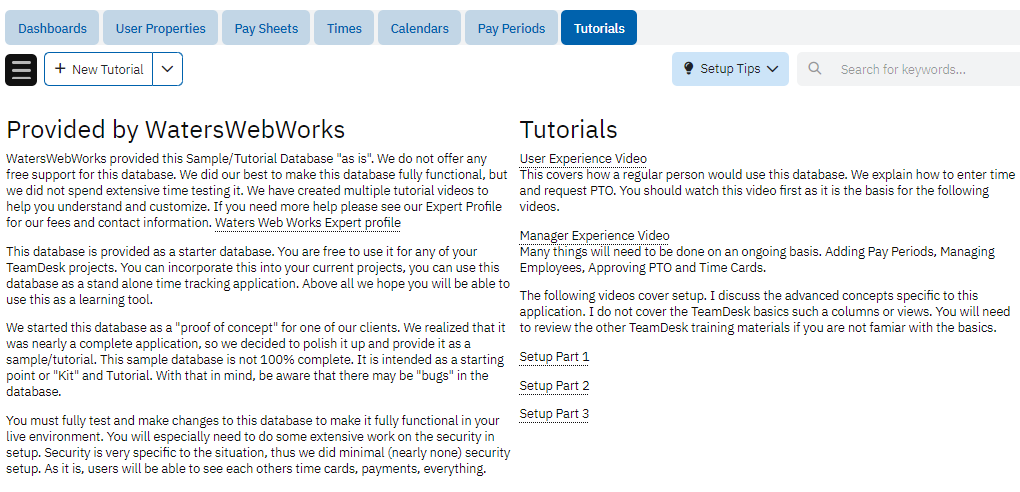Screen dimensions: 1020x492
Task: Go to the Pay Sheets tab
Action: pyautogui.click(x=266, y=28)
